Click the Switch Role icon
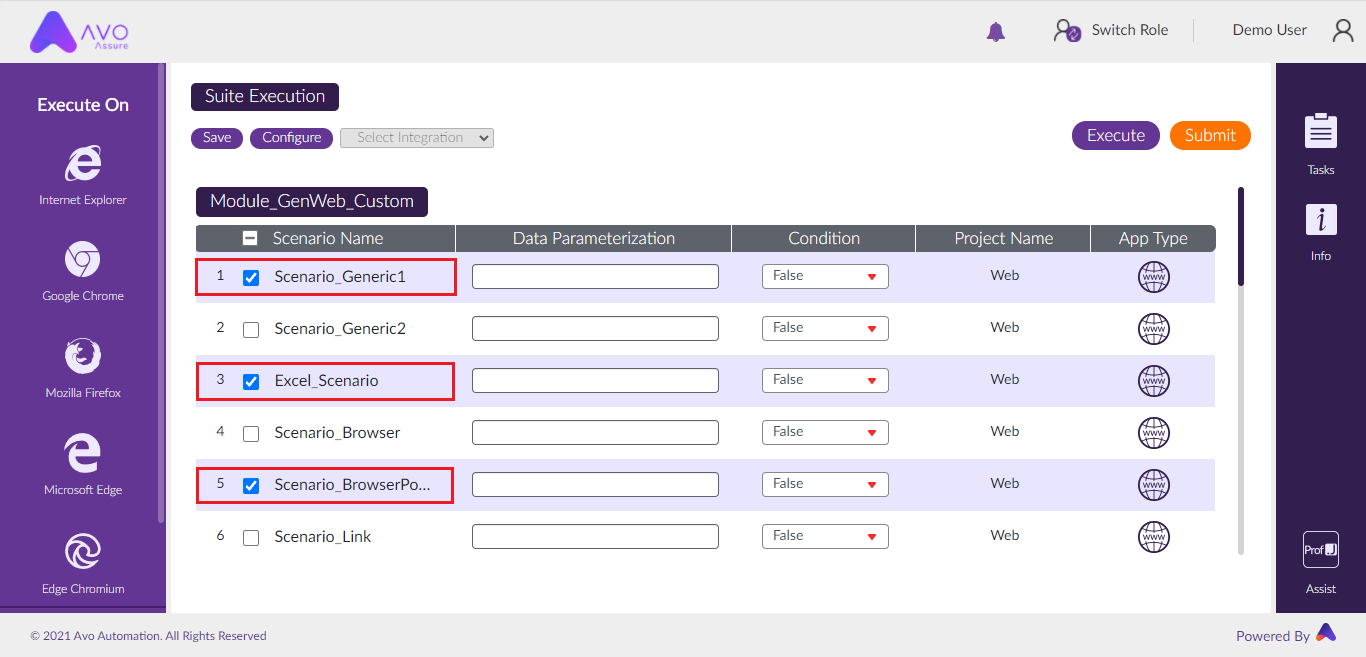 [1067, 31]
